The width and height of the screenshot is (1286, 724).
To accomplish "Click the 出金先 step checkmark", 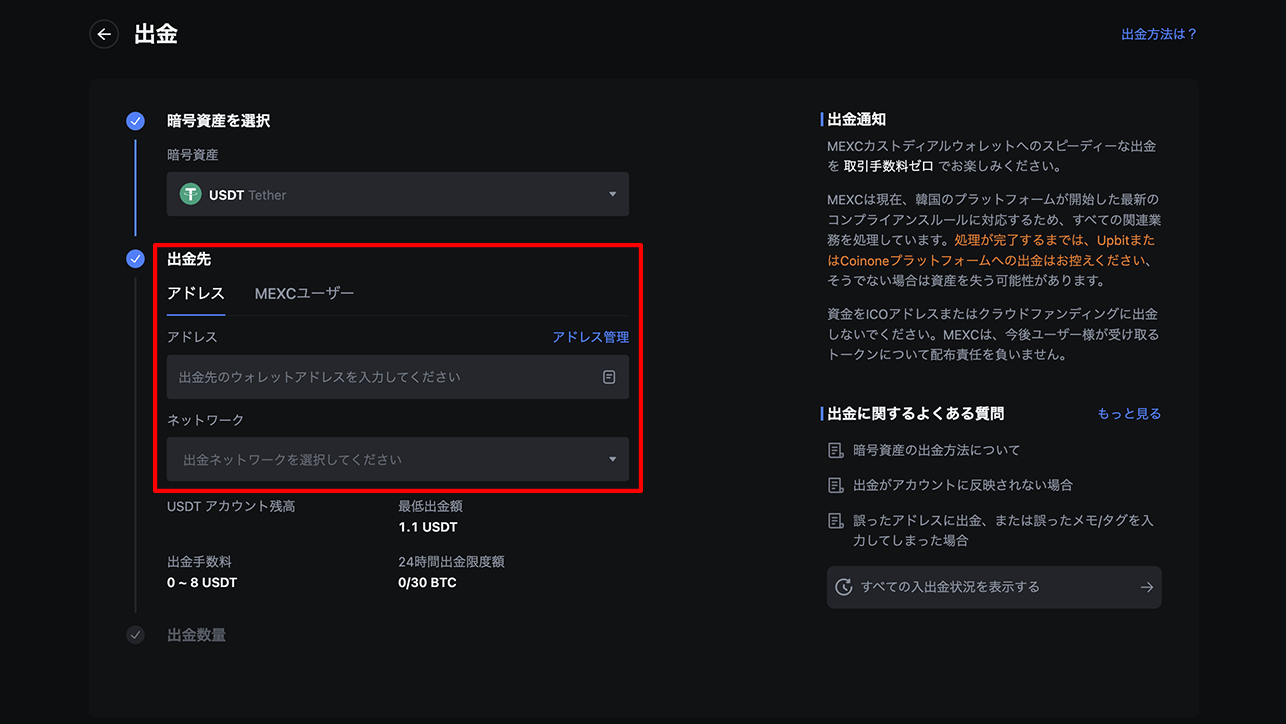I will (136, 259).
